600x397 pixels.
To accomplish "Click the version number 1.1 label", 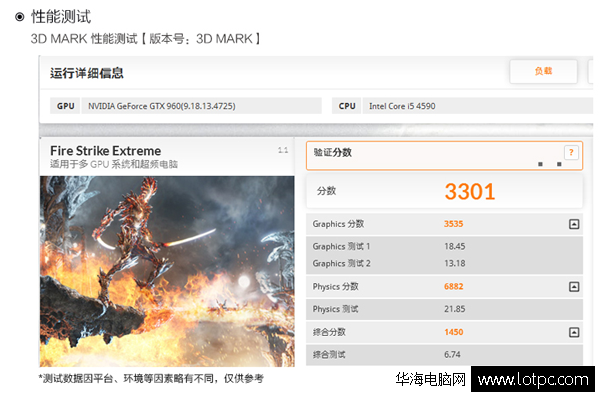I will 283,150.
